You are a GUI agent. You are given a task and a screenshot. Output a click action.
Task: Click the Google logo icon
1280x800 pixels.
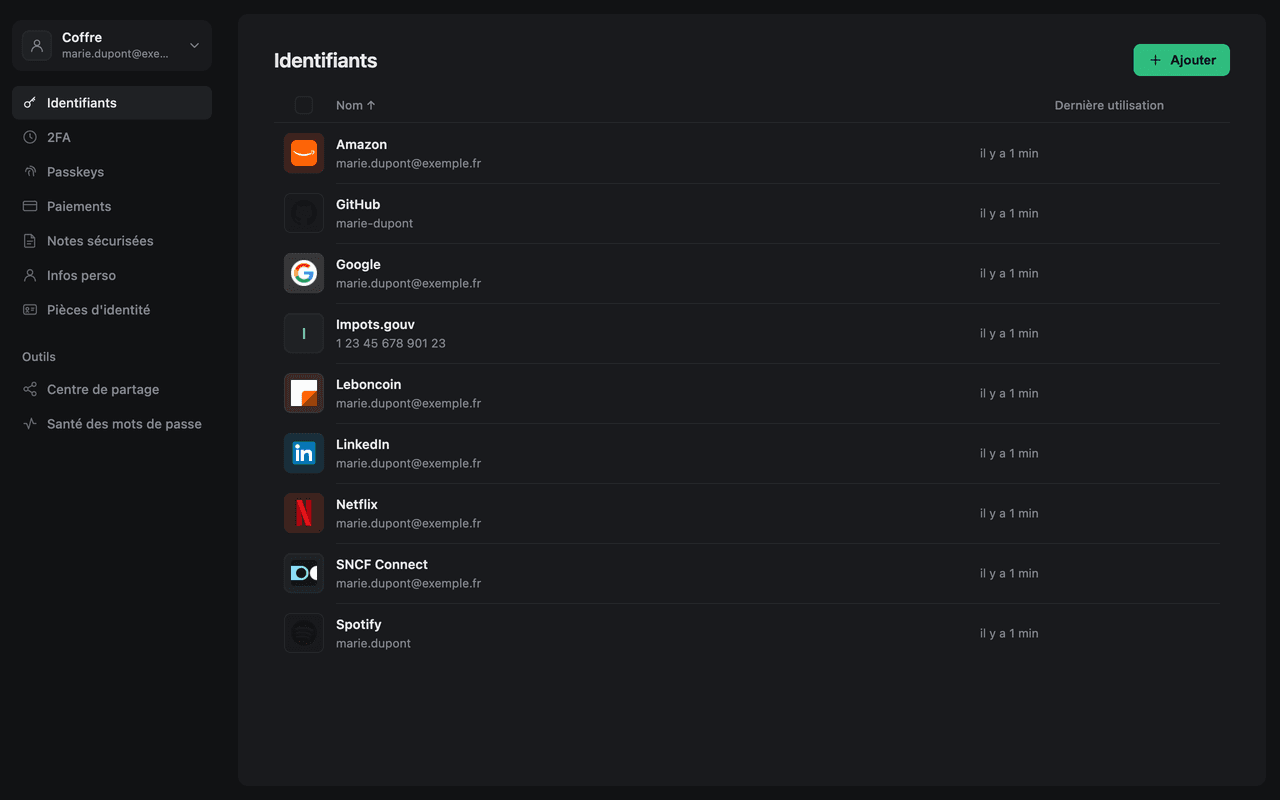(304, 273)
